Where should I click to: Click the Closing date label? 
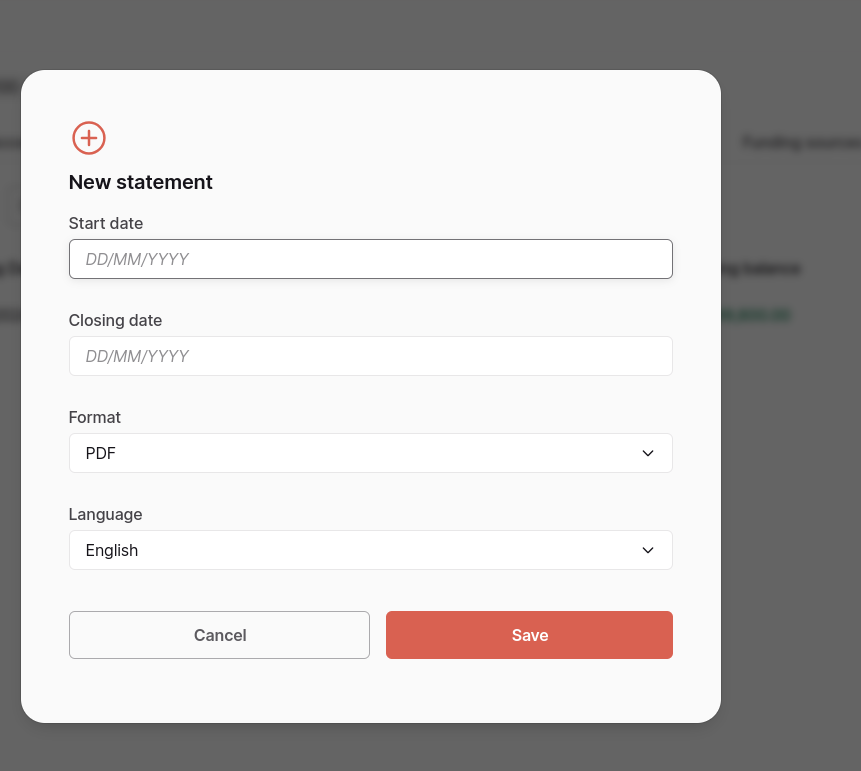coord(115,320)
